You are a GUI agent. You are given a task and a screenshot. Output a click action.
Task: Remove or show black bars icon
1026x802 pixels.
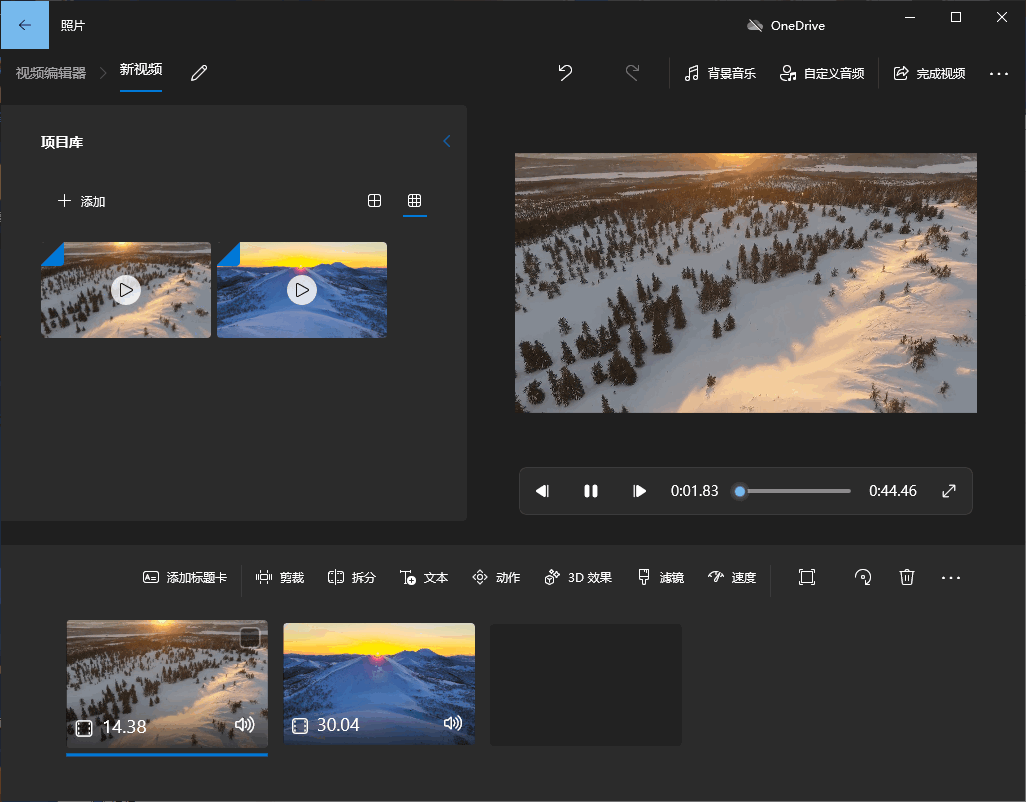pyautogui.click(x=807, y=577)
